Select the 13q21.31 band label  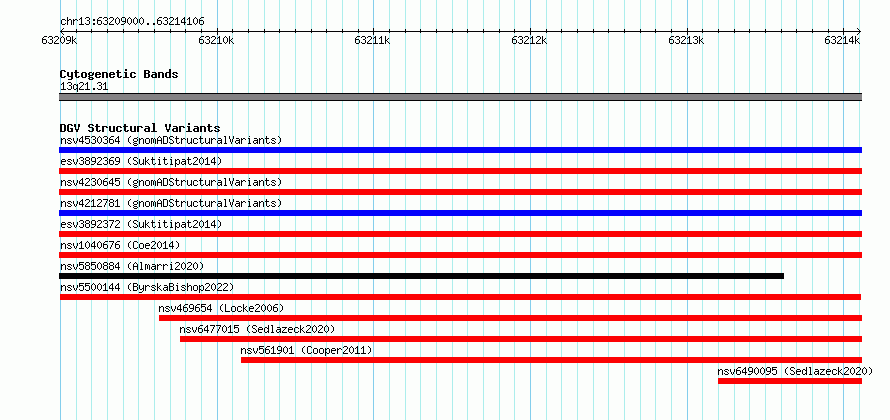pos(84,86)
